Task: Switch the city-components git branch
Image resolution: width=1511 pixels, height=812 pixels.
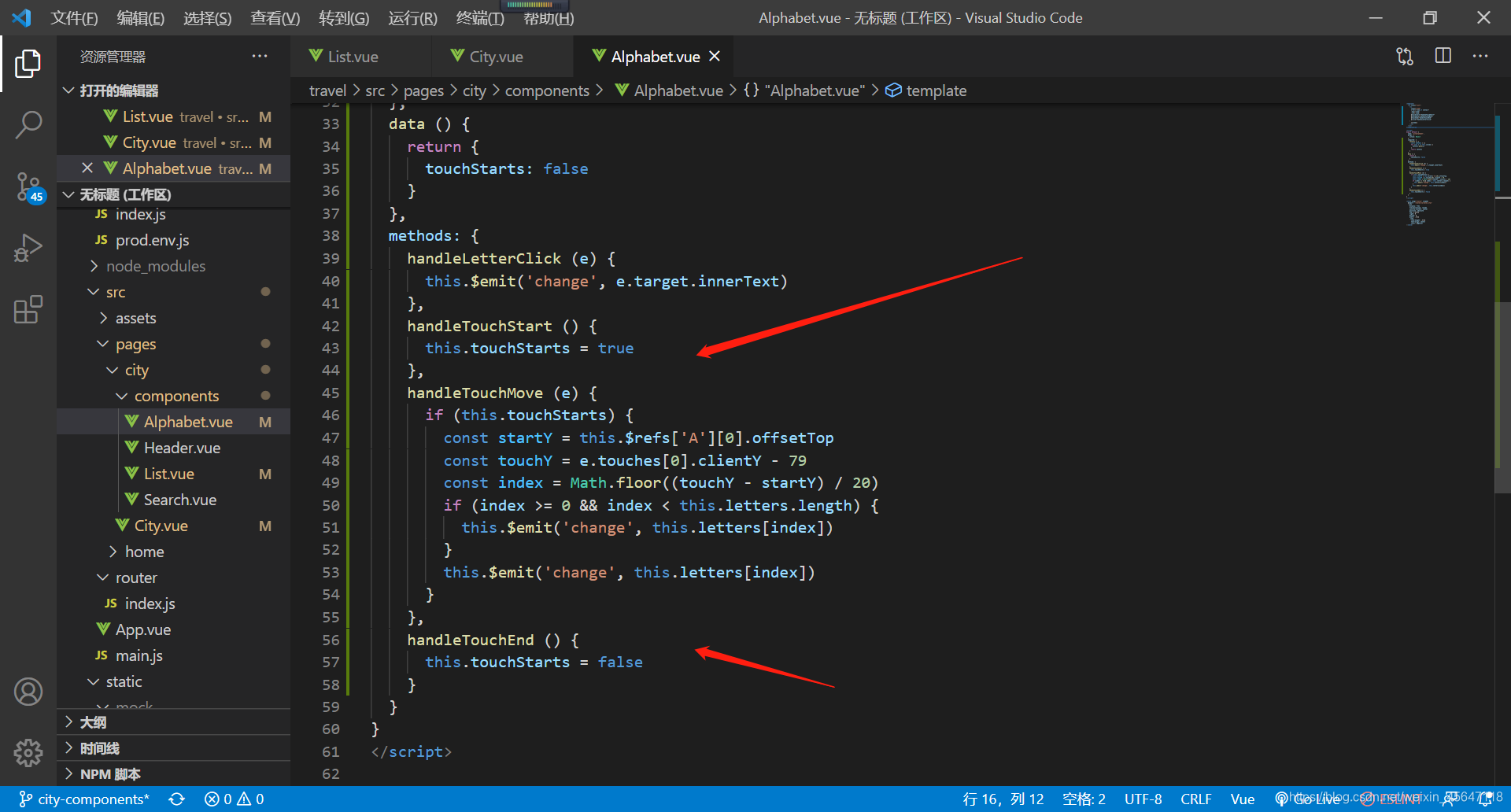Action: tap(83, 799)
